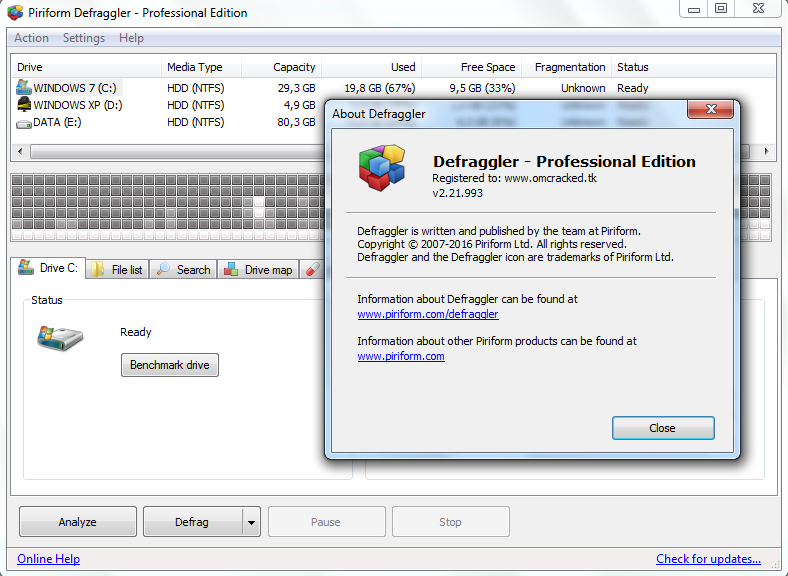Click the '4,9 GB' capacity cell
The height and width of the screenshot is (576, 788).
[x=300, y=105]
